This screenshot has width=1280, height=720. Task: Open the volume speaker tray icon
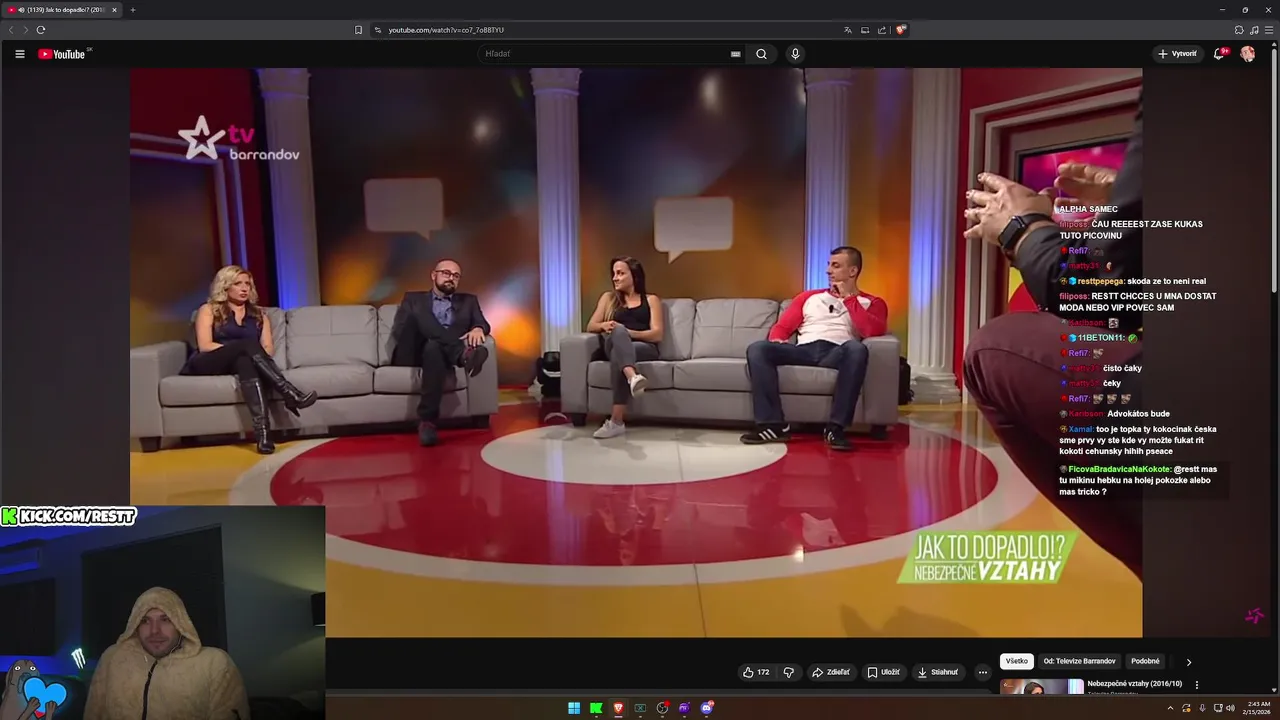[x=1230, y=708]
